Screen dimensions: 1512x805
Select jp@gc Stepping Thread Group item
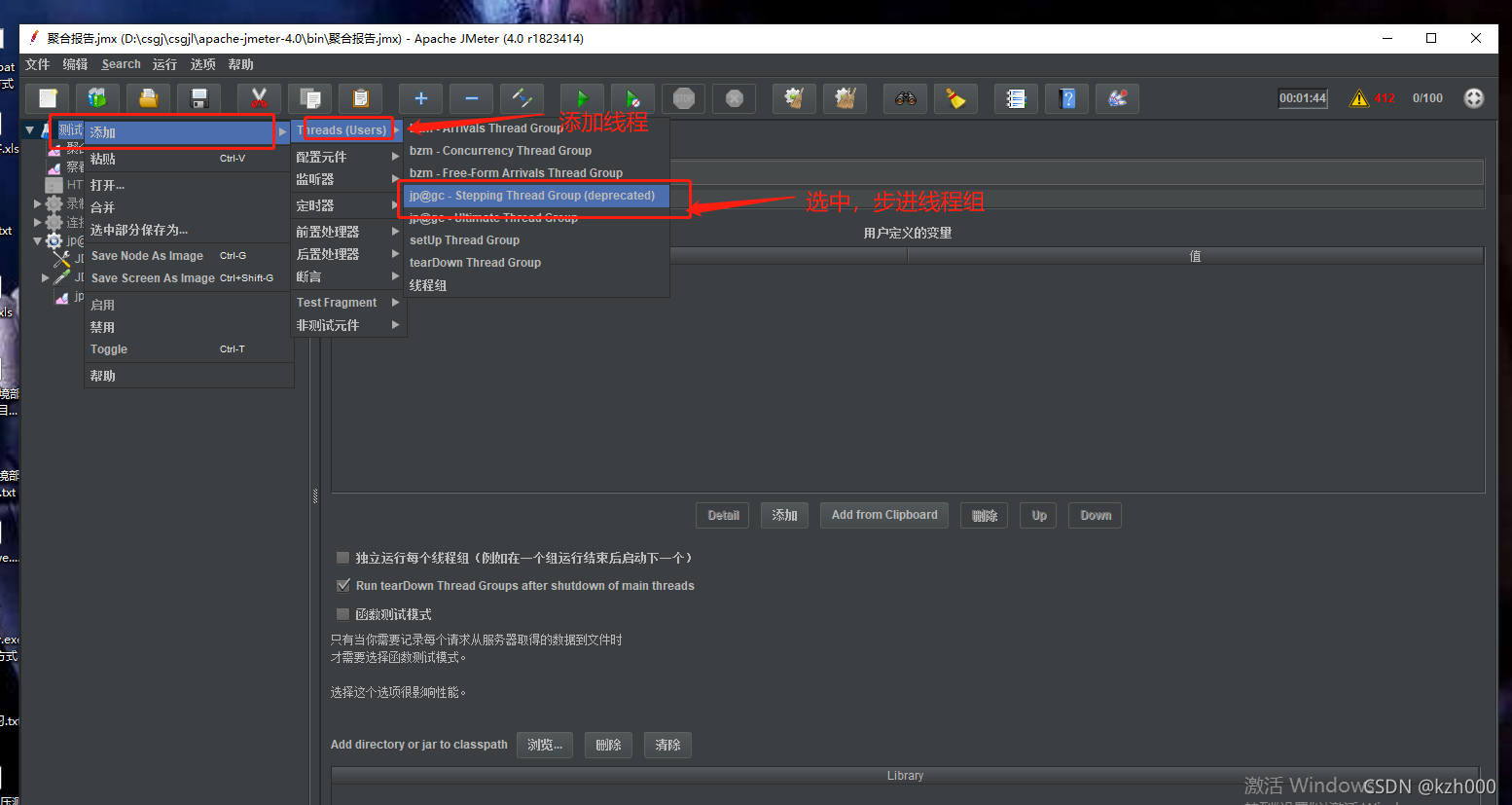pyautogui.click(x=536, y=196)
